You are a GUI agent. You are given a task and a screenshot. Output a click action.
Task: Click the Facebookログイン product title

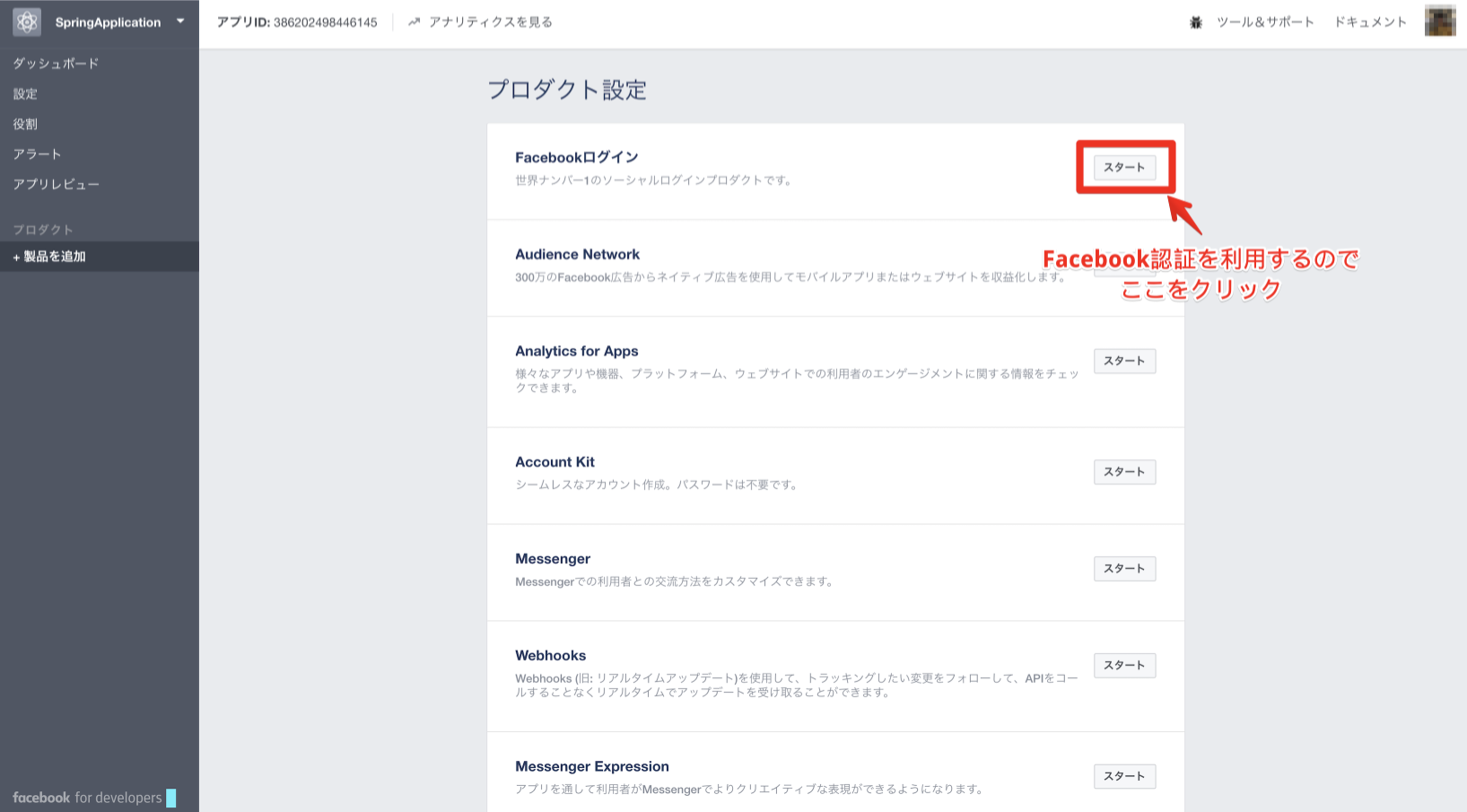click(x=577, y=158)
